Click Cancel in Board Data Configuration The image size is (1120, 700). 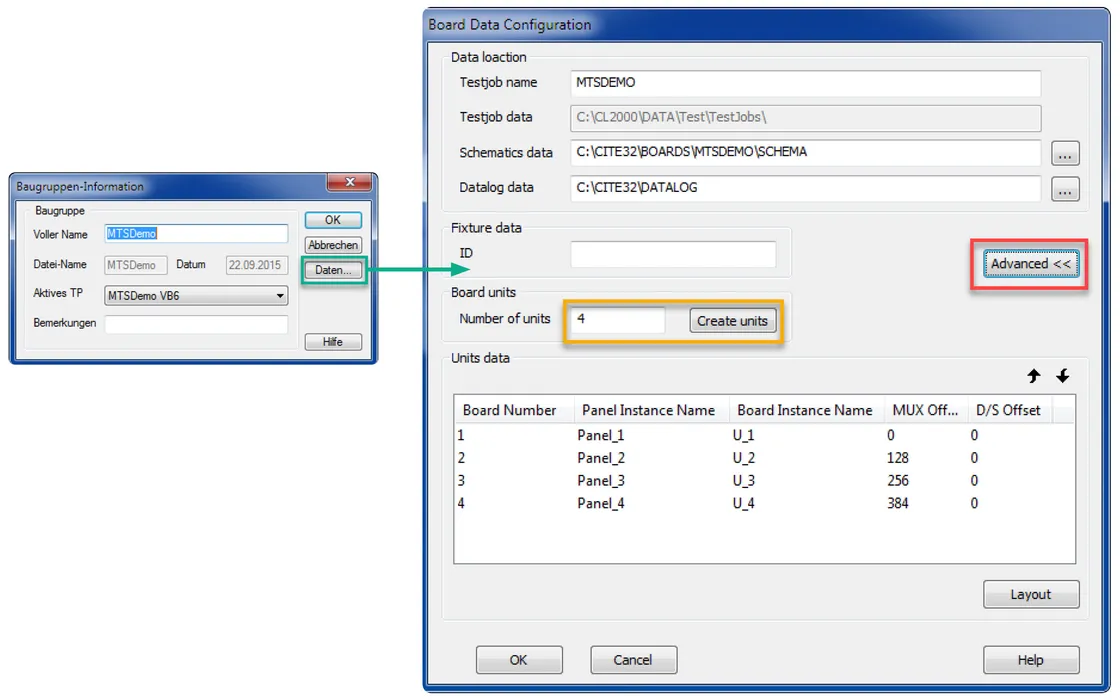(x=633, y=660)
